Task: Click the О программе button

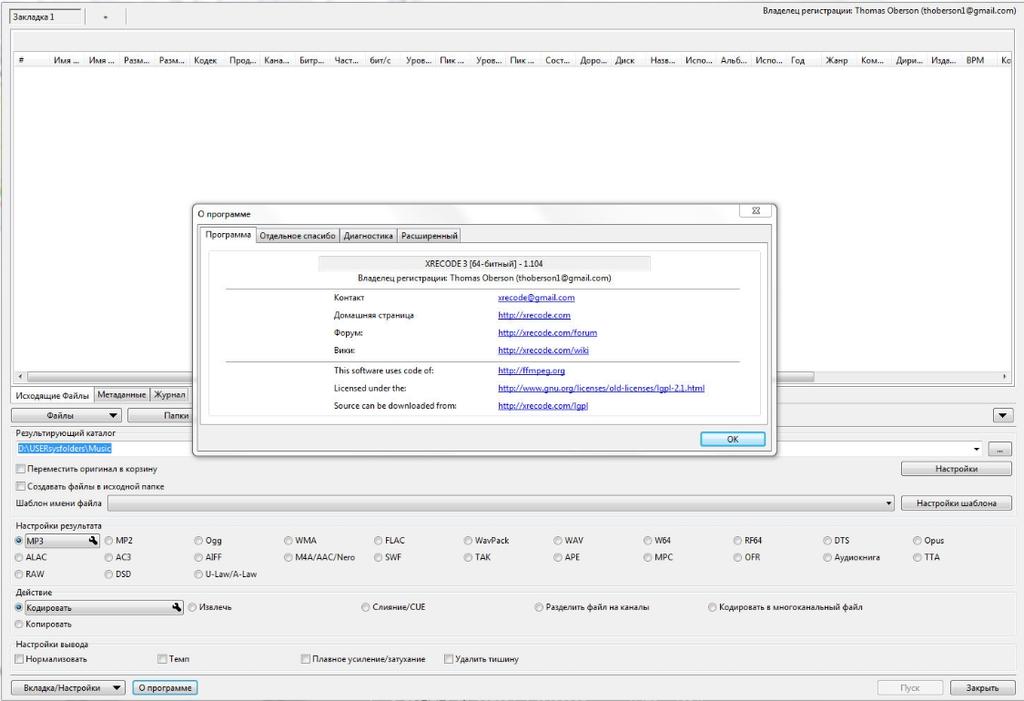Action: click(x=165, y=688)
